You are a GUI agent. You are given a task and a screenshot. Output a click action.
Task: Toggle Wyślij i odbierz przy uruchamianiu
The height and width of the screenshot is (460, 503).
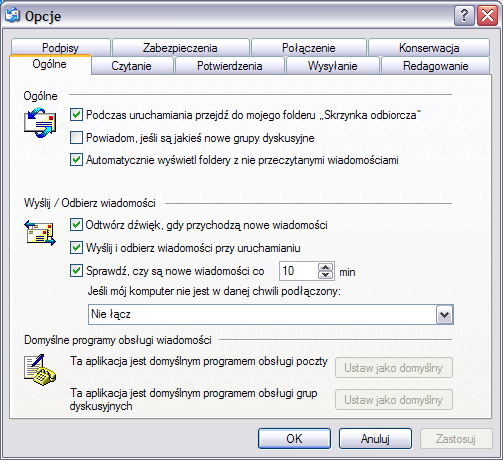[76, 248]
